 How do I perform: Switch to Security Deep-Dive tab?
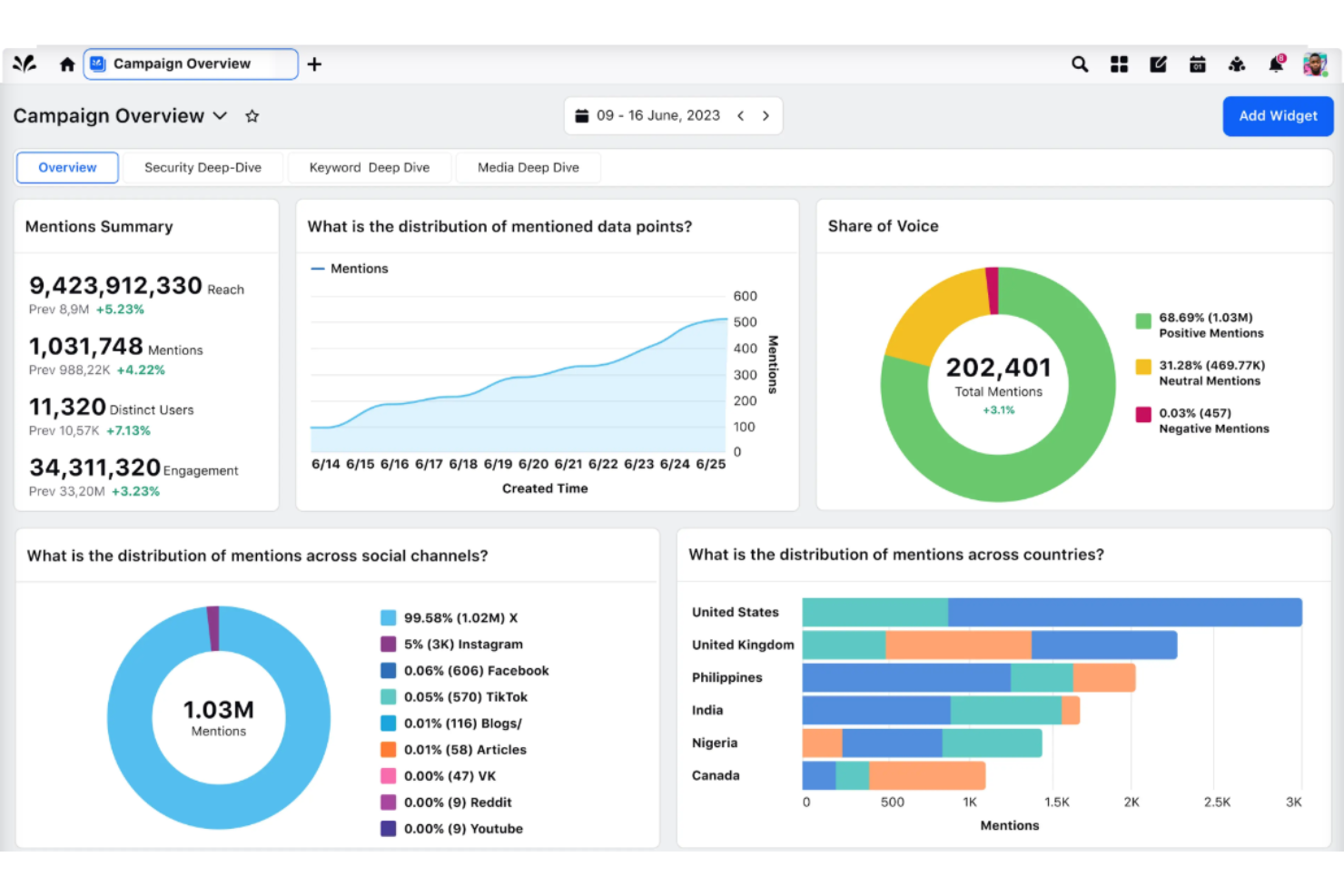click(x=203, y=168)
